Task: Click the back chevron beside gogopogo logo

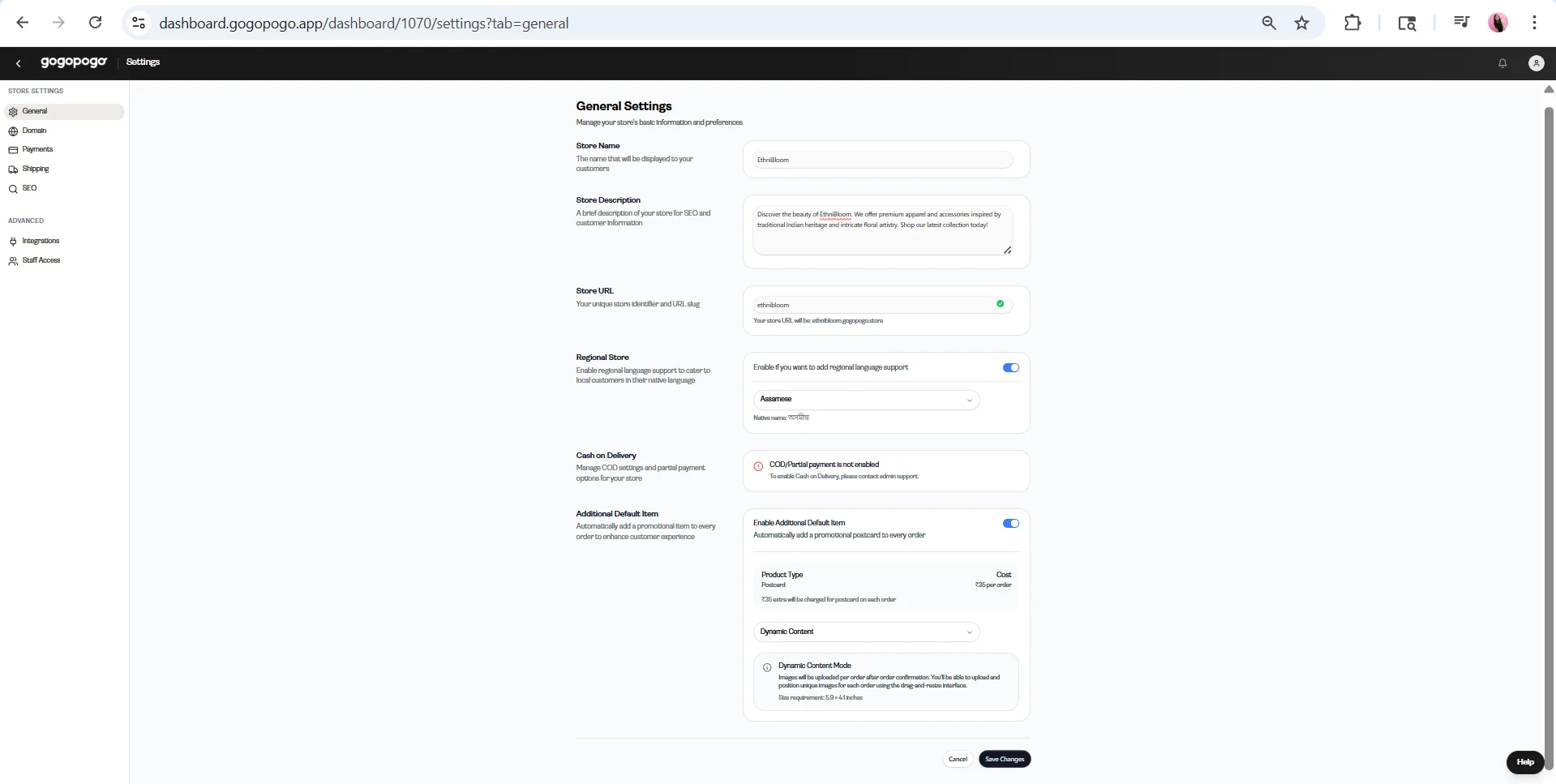Action: pyautogui.click(x=18, y=63)
